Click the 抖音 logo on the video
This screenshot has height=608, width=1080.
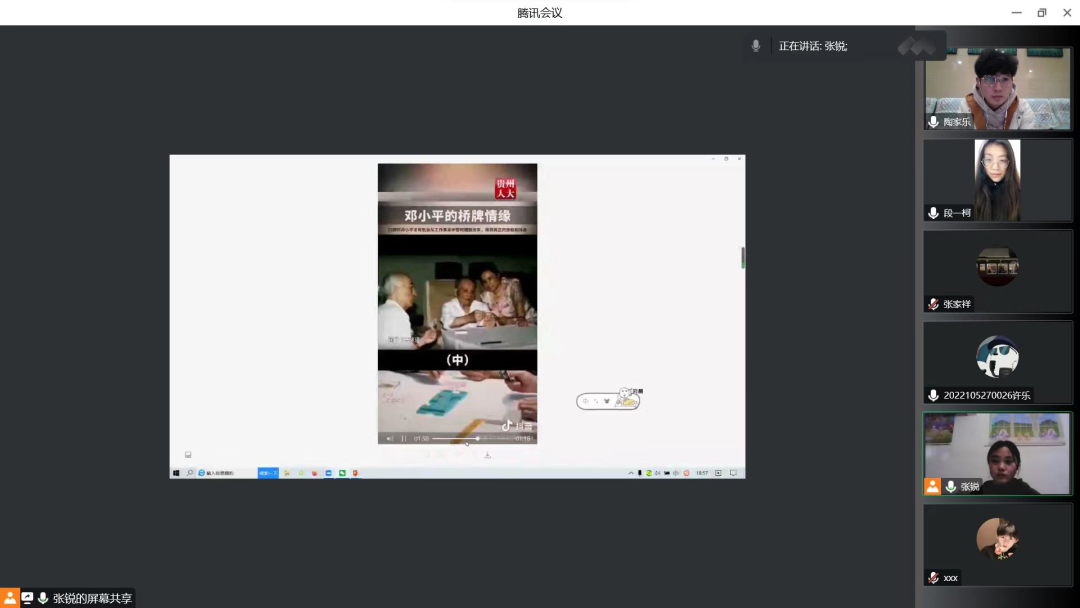517,426
